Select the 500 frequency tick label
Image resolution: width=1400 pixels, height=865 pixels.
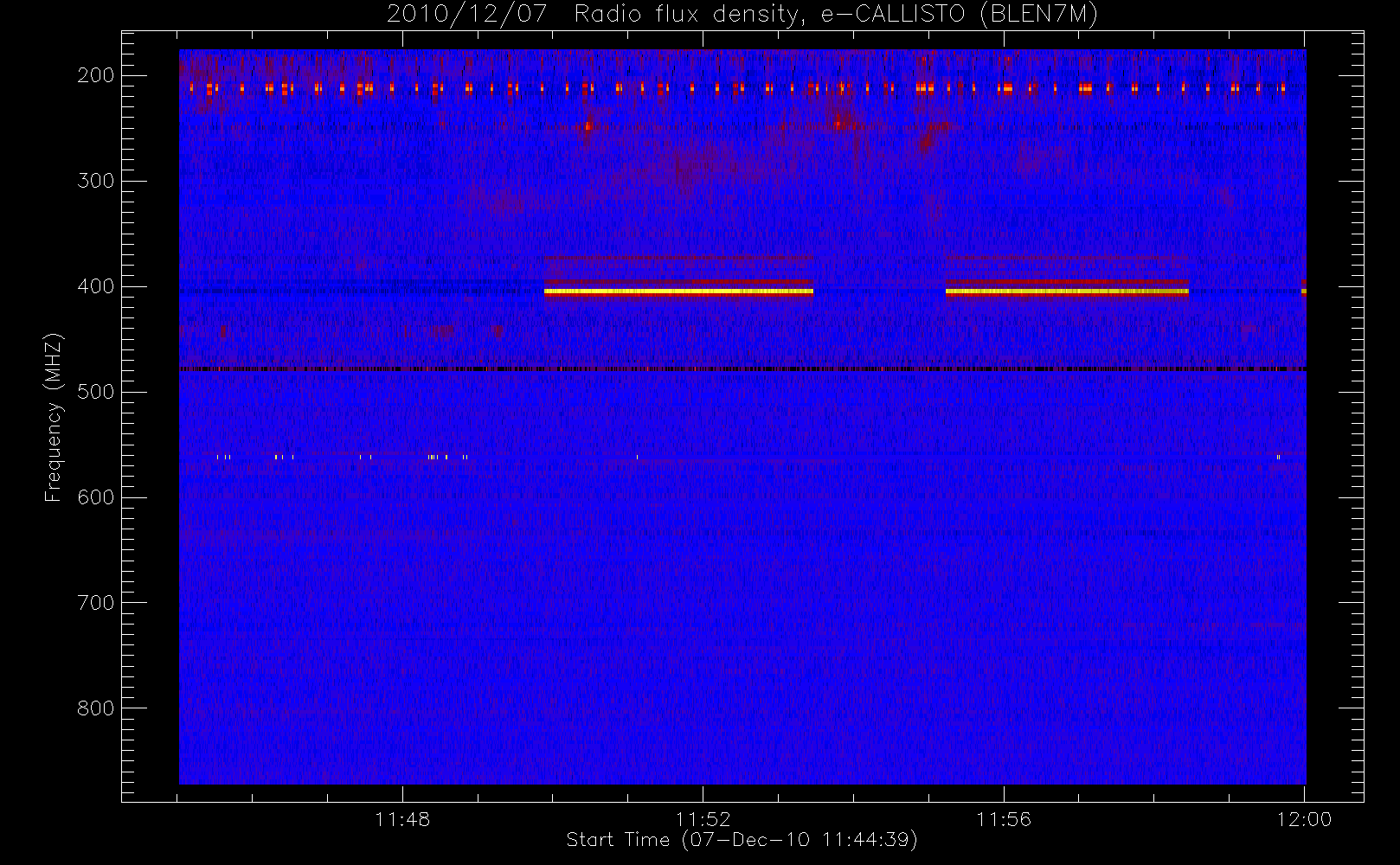pyautogui.click(x=96, y=392)
